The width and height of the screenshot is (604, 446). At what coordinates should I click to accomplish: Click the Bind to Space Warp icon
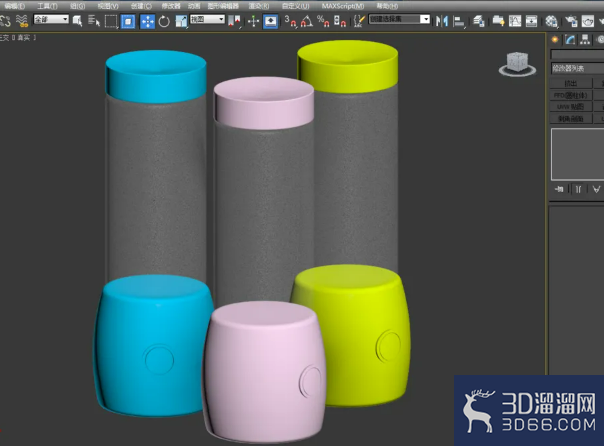click(22, 21)
